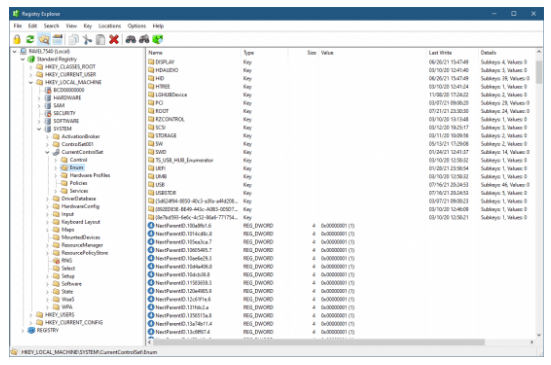Expand the Services key node
The height and width of the screenshot is (365, 551).
point(56,191)
